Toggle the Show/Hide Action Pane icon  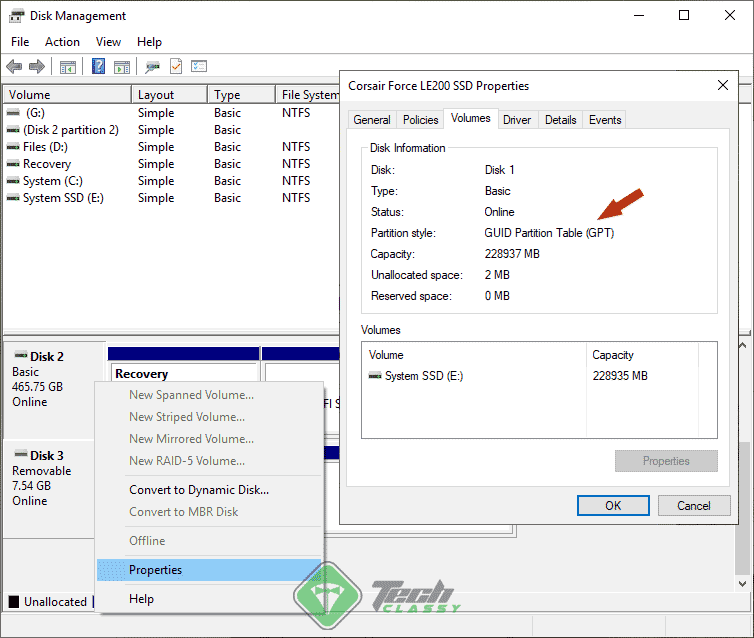[x=122, y=67]
